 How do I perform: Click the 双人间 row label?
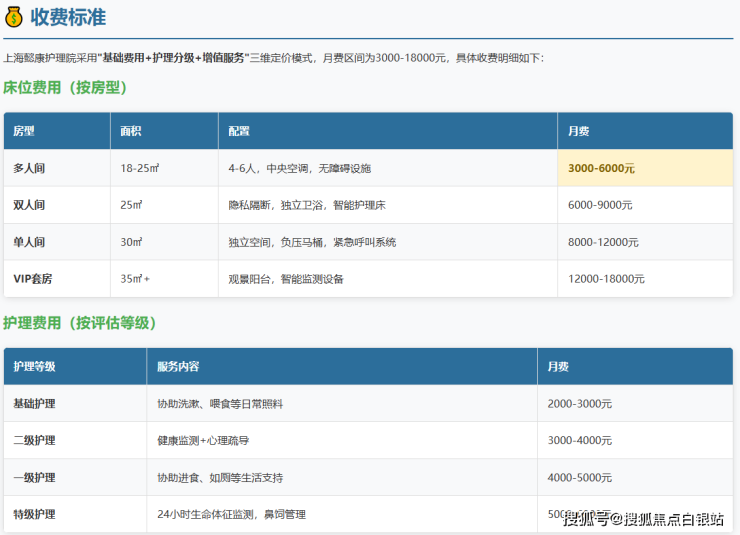click(29, 205)
